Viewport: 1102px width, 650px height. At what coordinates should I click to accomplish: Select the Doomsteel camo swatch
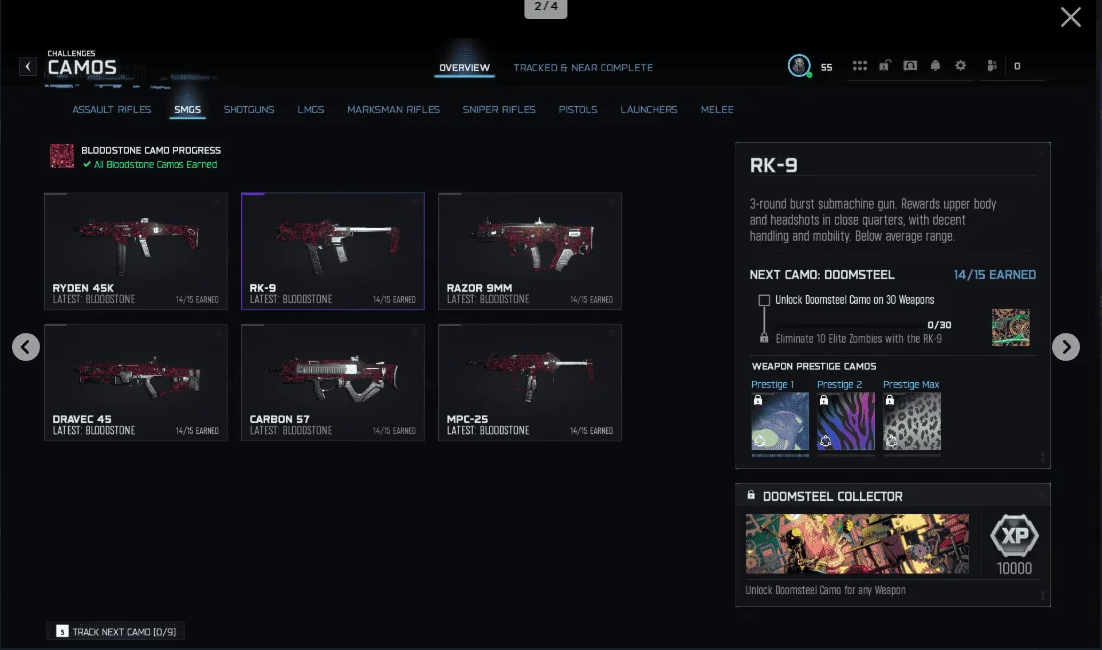[x=1011, y=327]
